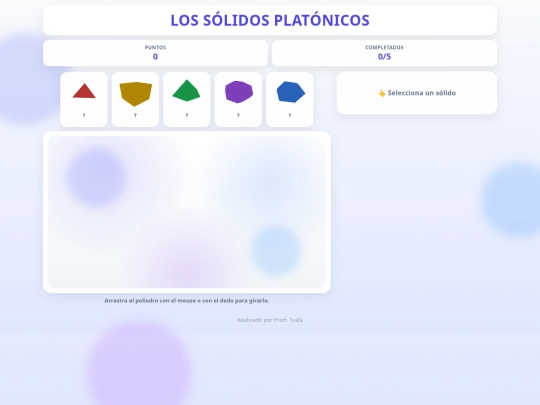Click the 'Realizado por Profr. Toalá' credit
Viewport: 540px width, 405px height.
tap(270, 320)
